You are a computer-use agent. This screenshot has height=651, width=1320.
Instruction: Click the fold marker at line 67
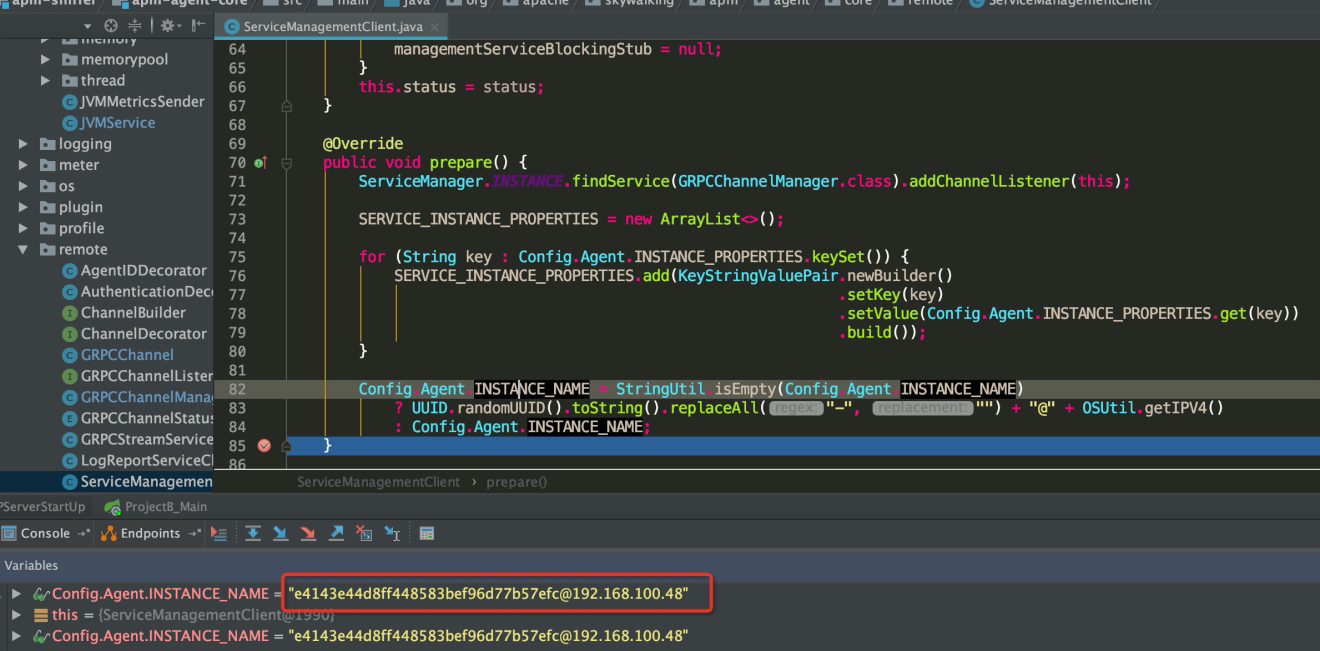click(x=286, y=106)
